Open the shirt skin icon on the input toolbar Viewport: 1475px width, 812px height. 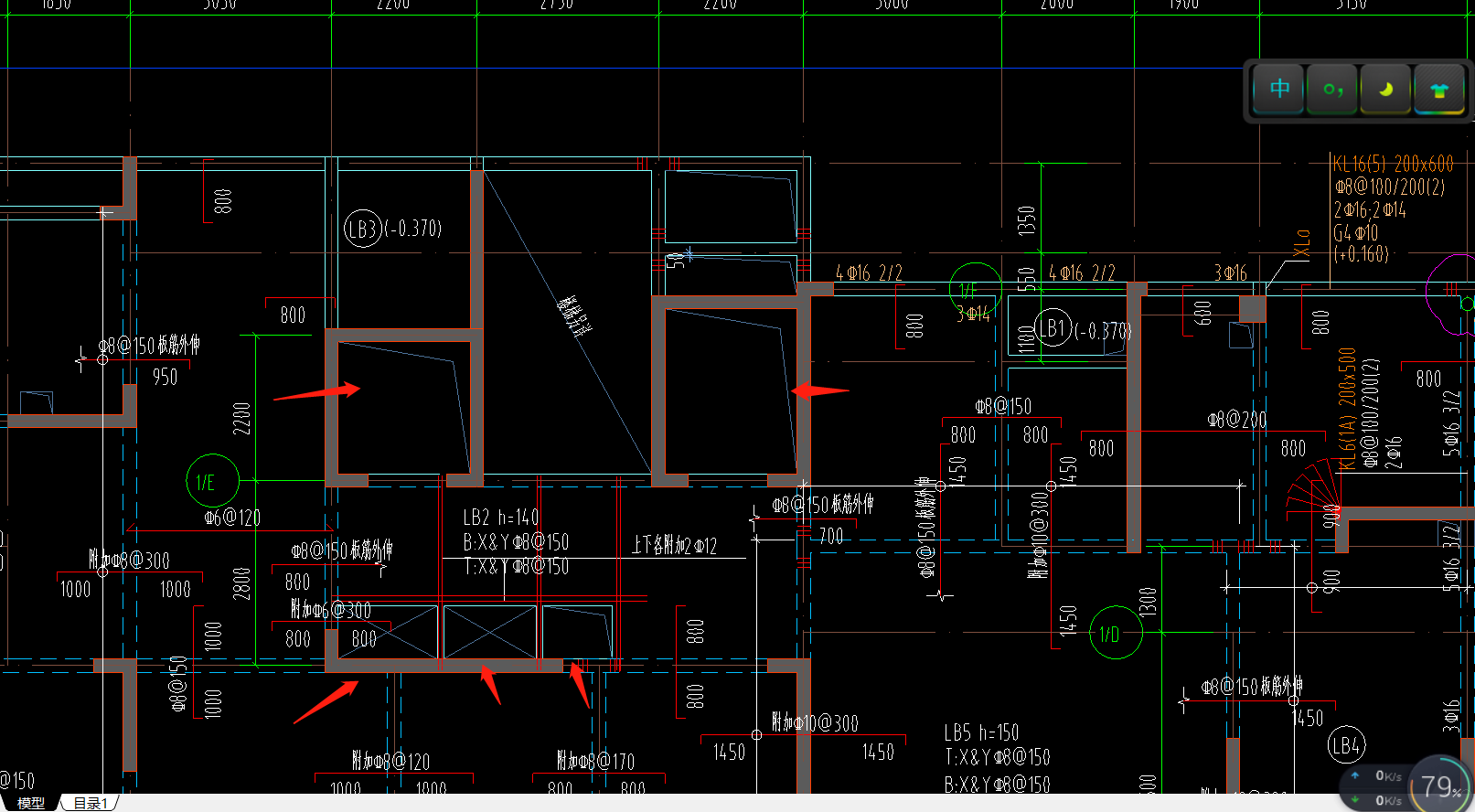tap(1439, 89)
